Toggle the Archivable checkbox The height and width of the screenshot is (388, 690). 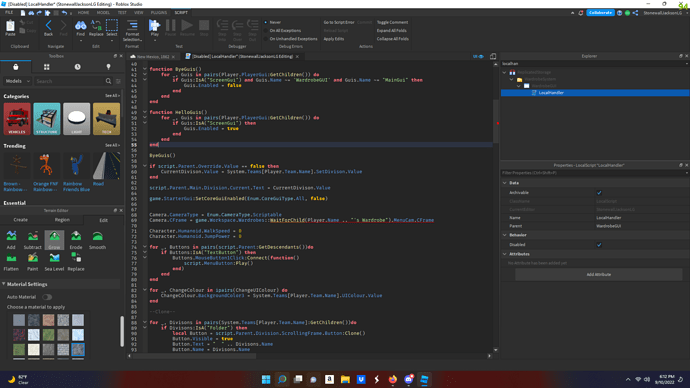599,193
